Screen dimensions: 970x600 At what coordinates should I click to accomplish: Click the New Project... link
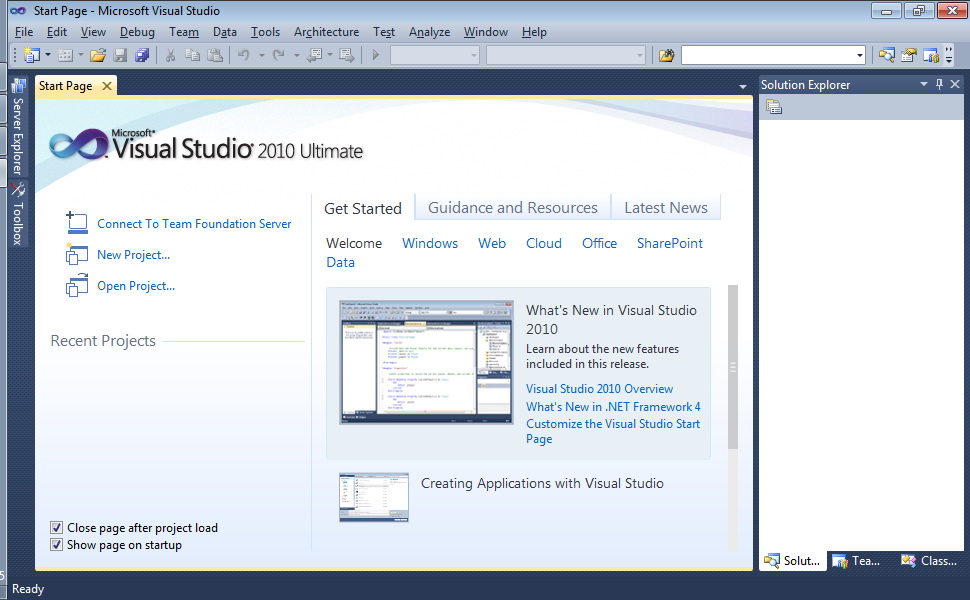[134, 255]
